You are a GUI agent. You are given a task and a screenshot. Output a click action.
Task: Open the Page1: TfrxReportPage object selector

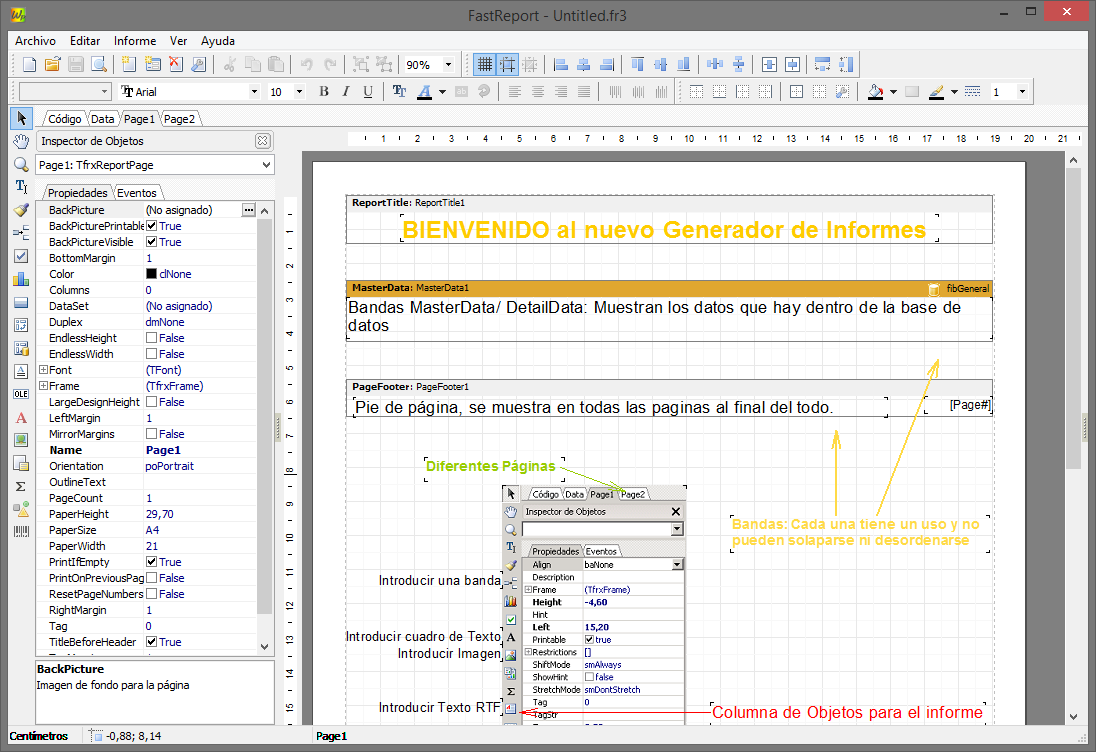[x=154, y=165]
